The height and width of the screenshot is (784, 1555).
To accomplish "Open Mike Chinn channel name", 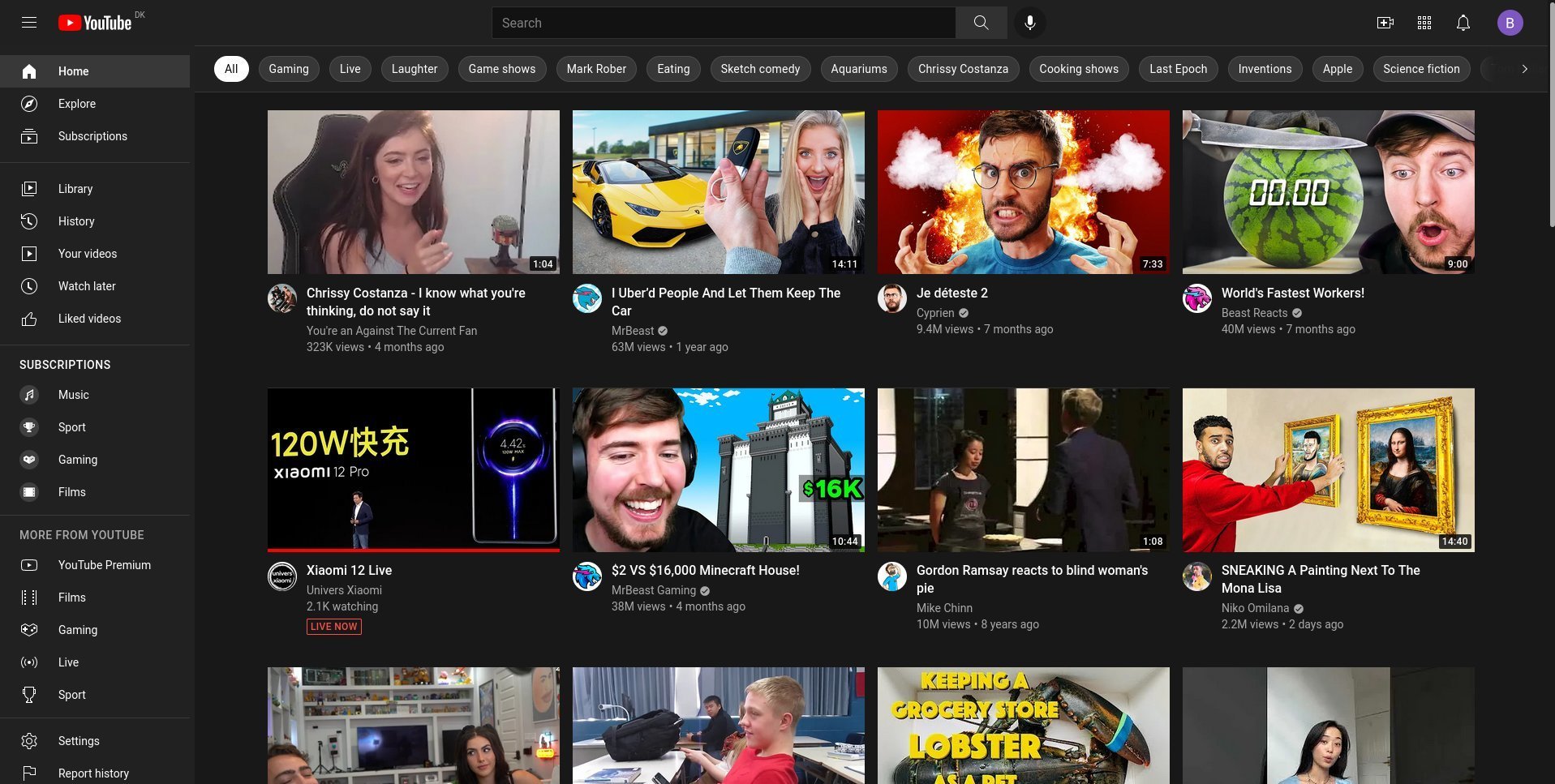I will point(944,608).
